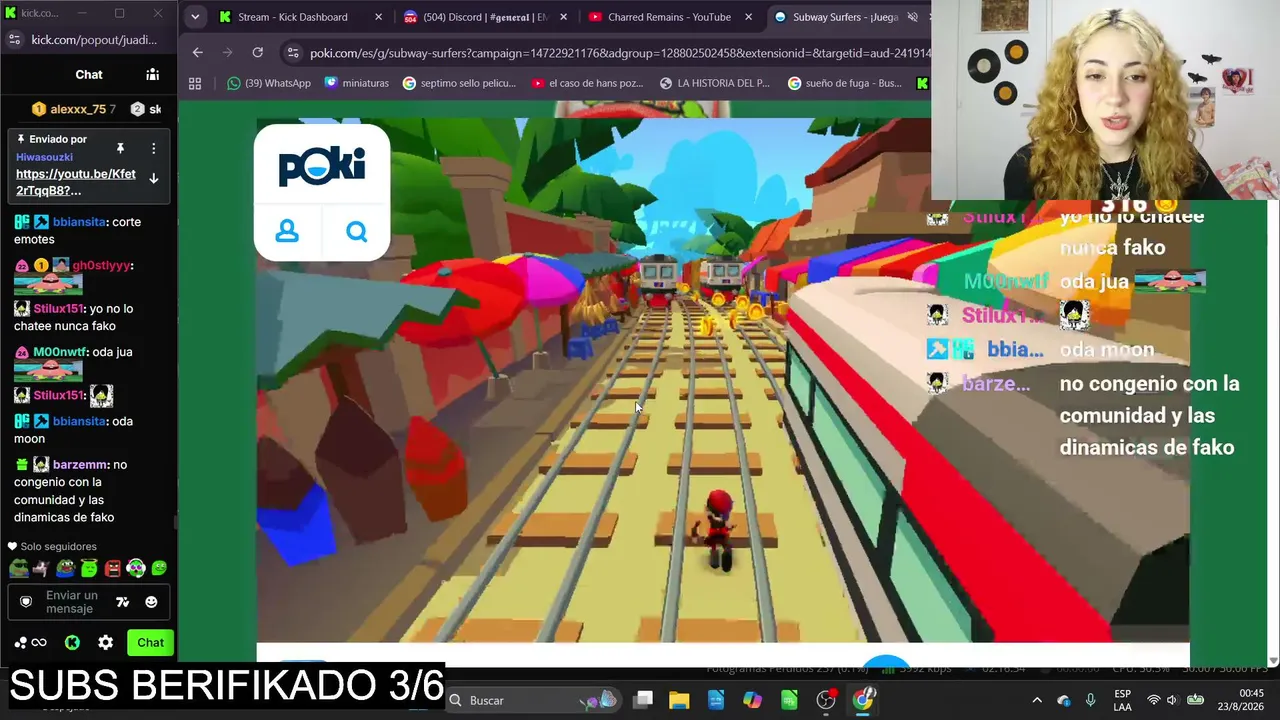Show hidden system tray icons
The width and height of the screenshot is (1280, 720).
click(x=1037, y=700)
